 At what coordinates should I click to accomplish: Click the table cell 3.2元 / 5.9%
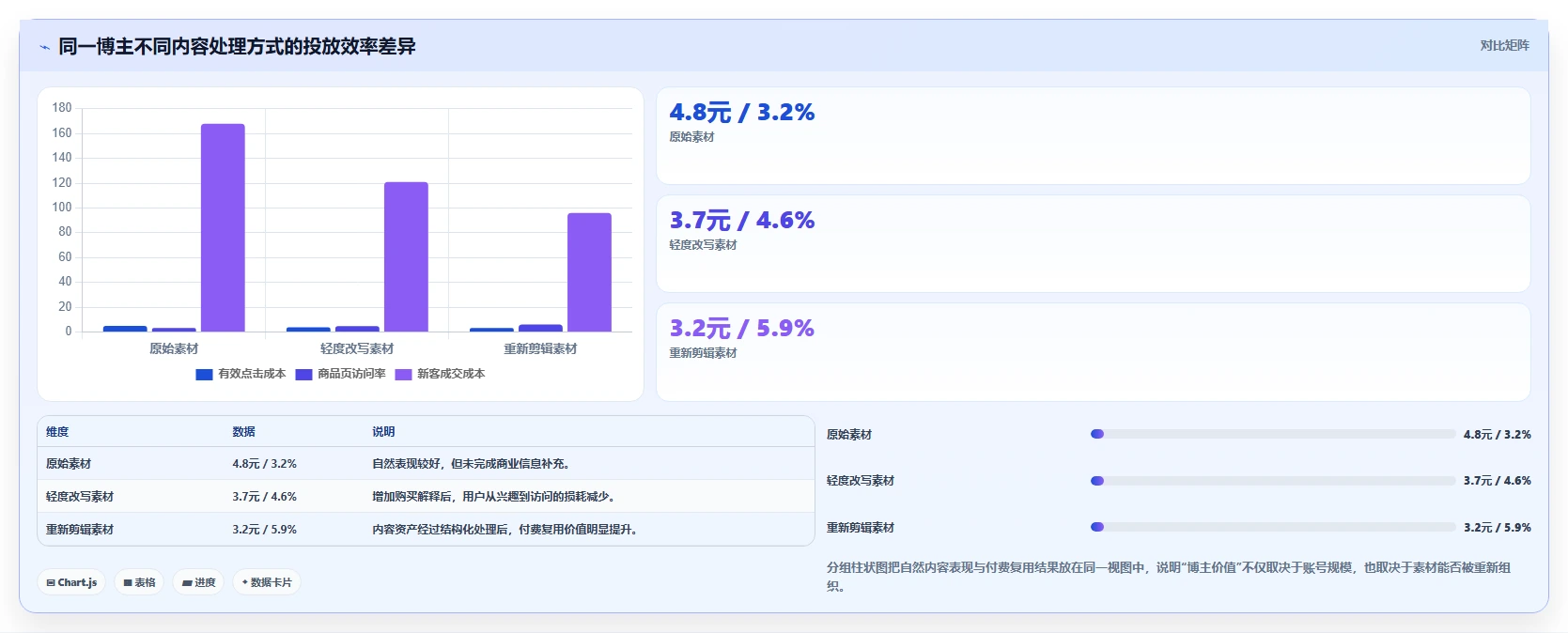(x=265, y=530)
